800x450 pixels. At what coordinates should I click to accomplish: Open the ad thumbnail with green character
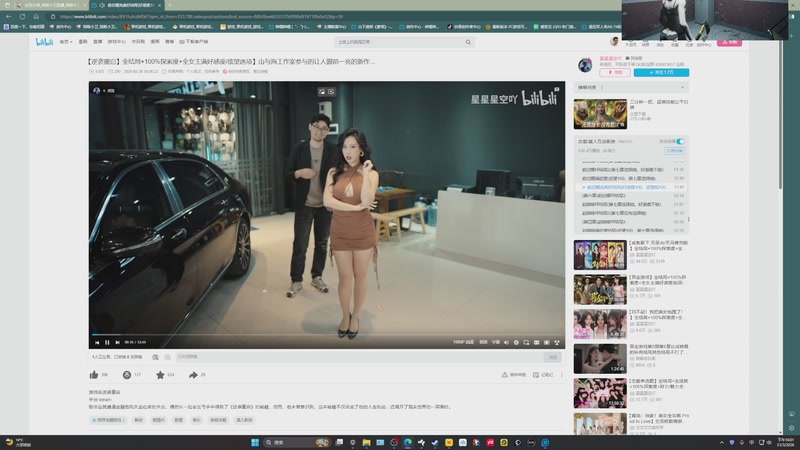(x=600, y=114)
